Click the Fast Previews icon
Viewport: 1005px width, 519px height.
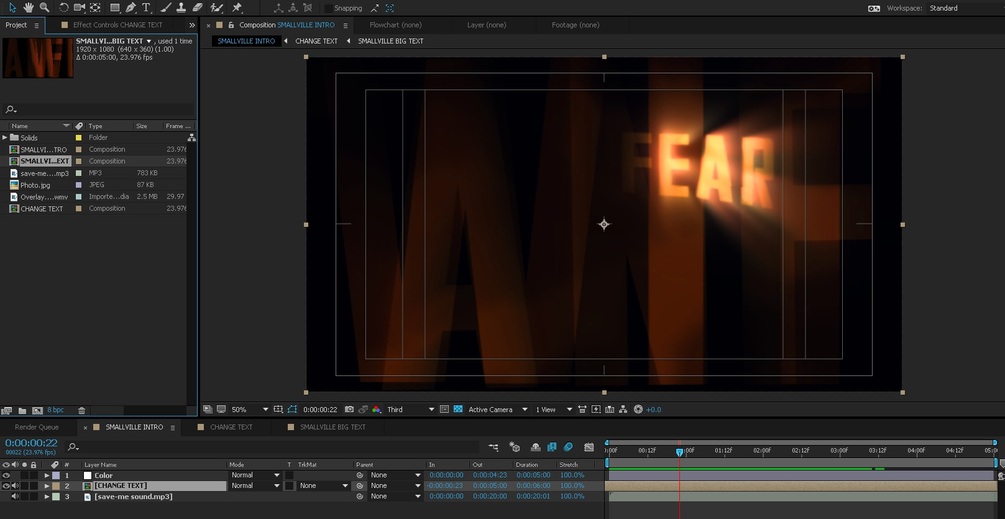click(595, 409)
